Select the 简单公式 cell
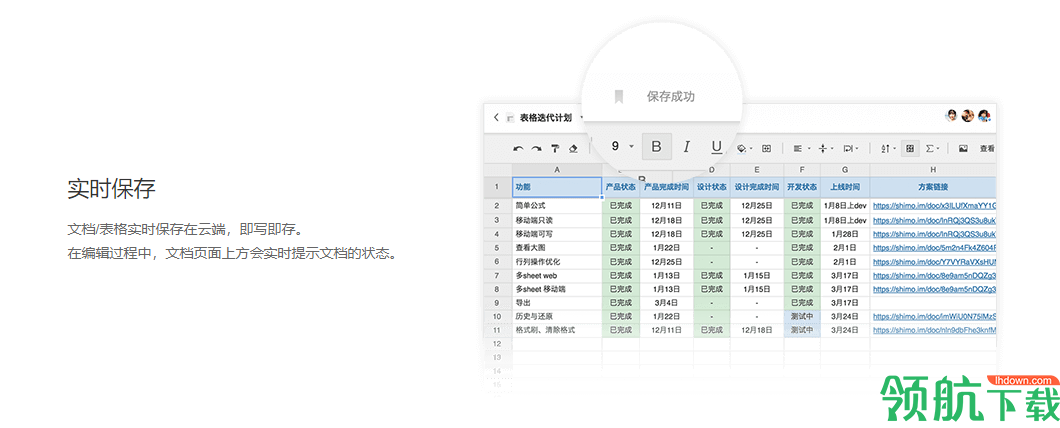This screenshot has width=1060, height=428. click(557, 206)
